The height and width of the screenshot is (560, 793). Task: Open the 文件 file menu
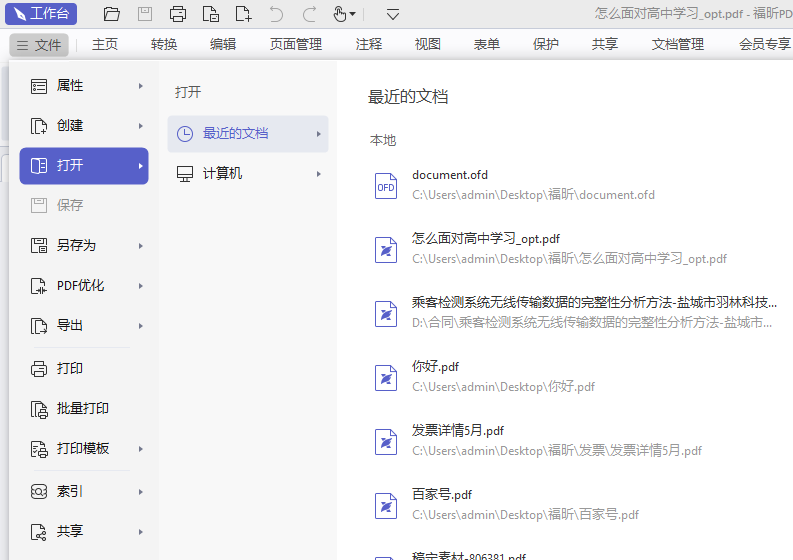tap(39, 45)
